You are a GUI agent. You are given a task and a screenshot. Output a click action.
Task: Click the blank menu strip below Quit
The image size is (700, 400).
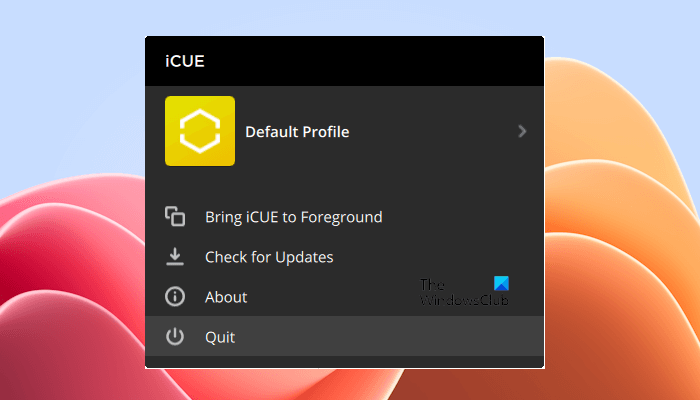(x=345, y=362)
